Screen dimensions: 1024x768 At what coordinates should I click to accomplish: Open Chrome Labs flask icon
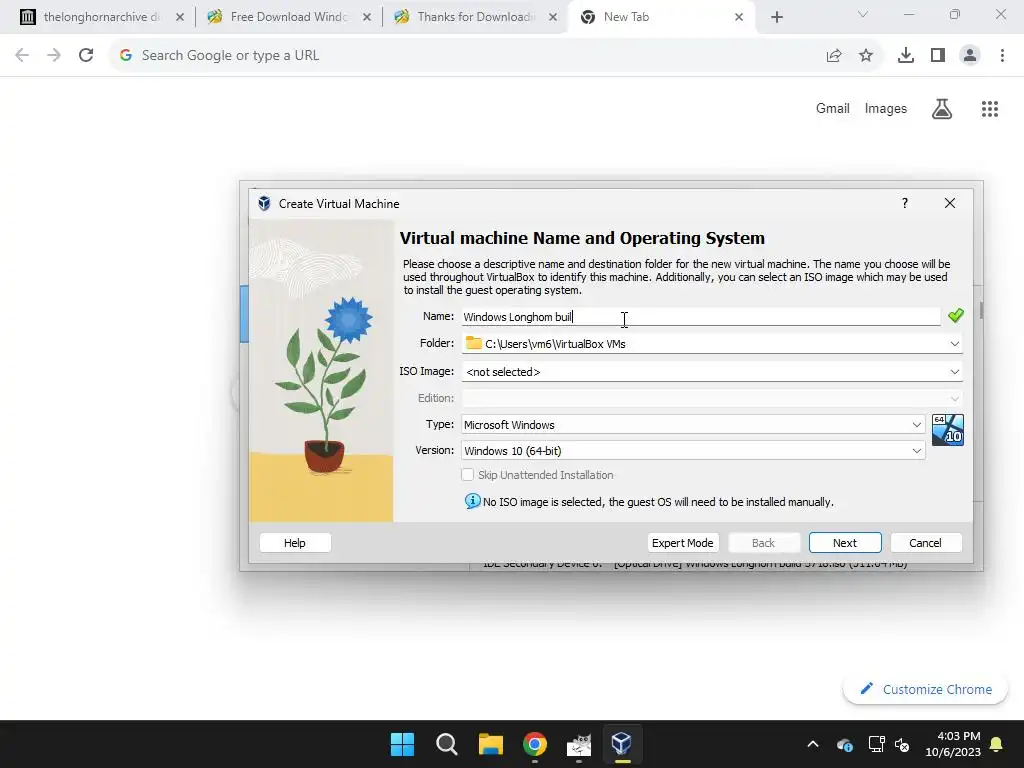(941, 109)
